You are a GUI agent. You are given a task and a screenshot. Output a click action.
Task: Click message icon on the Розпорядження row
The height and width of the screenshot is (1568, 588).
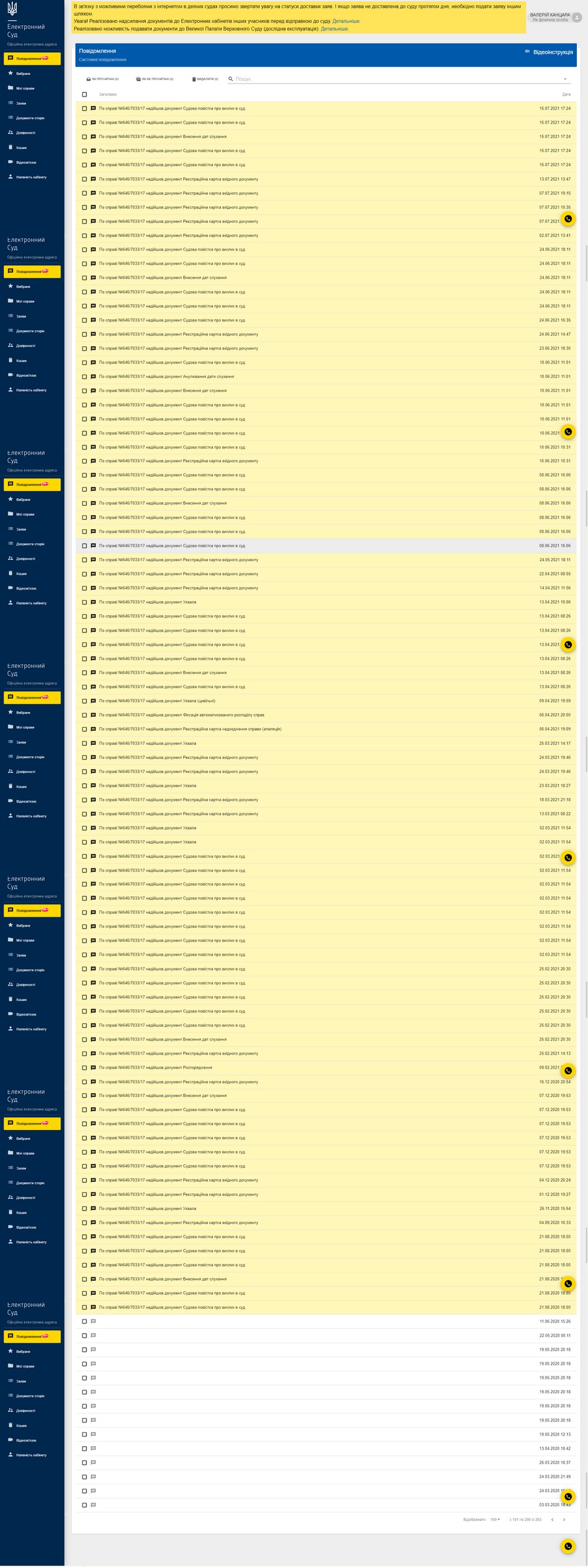coord(93,1067)
